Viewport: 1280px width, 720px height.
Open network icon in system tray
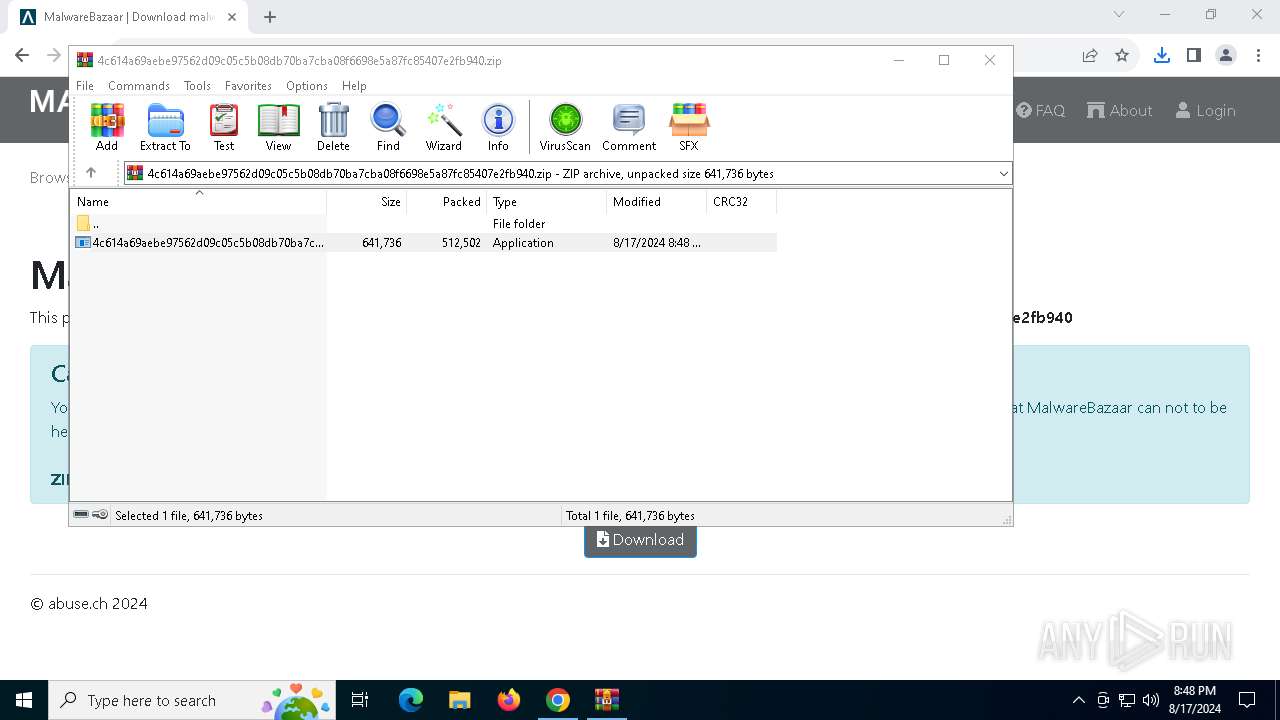(x=1127, y=700)
